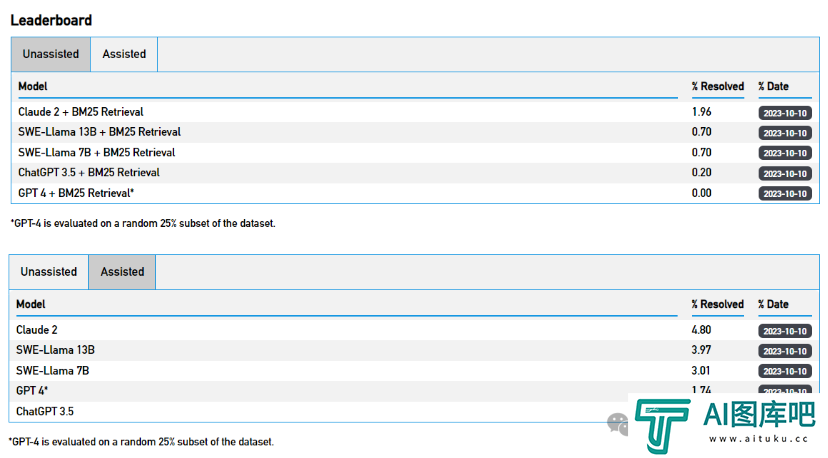The width and height of the screenshot is (828, 458).
Task: Click the www.aituku.cc watermark link
Action: (758, 439)
